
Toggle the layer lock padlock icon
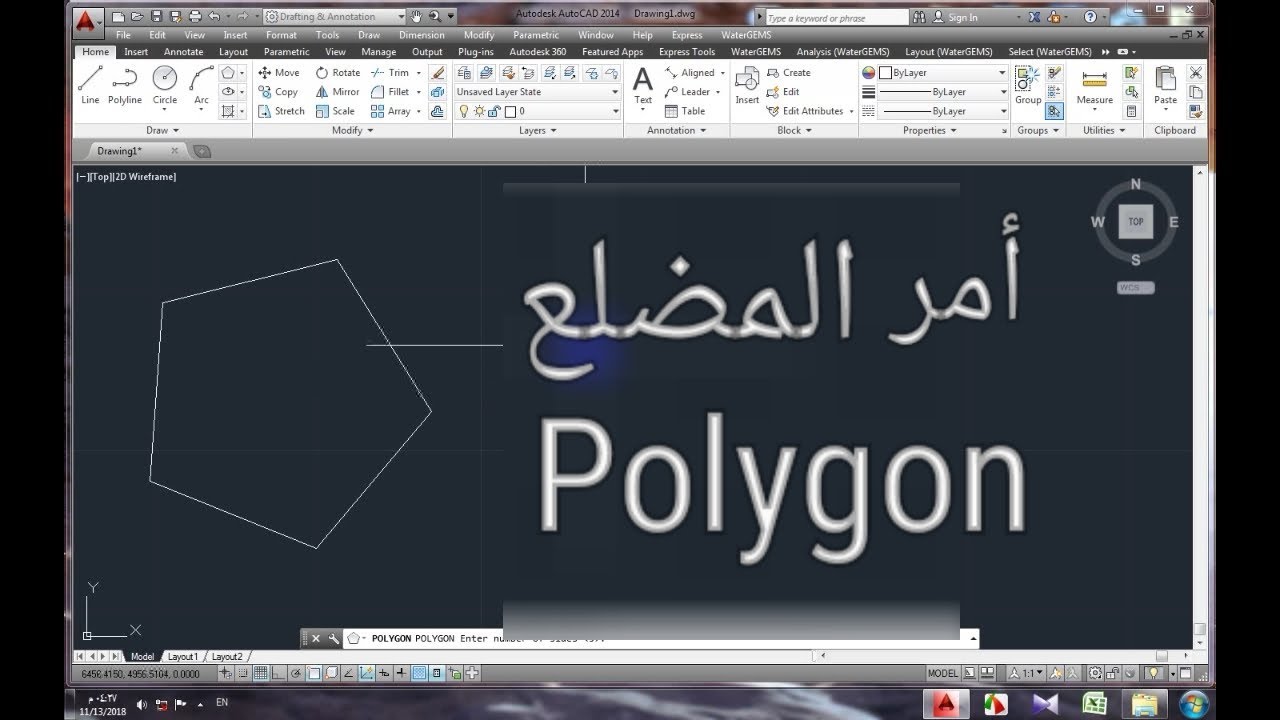point(494,111)
